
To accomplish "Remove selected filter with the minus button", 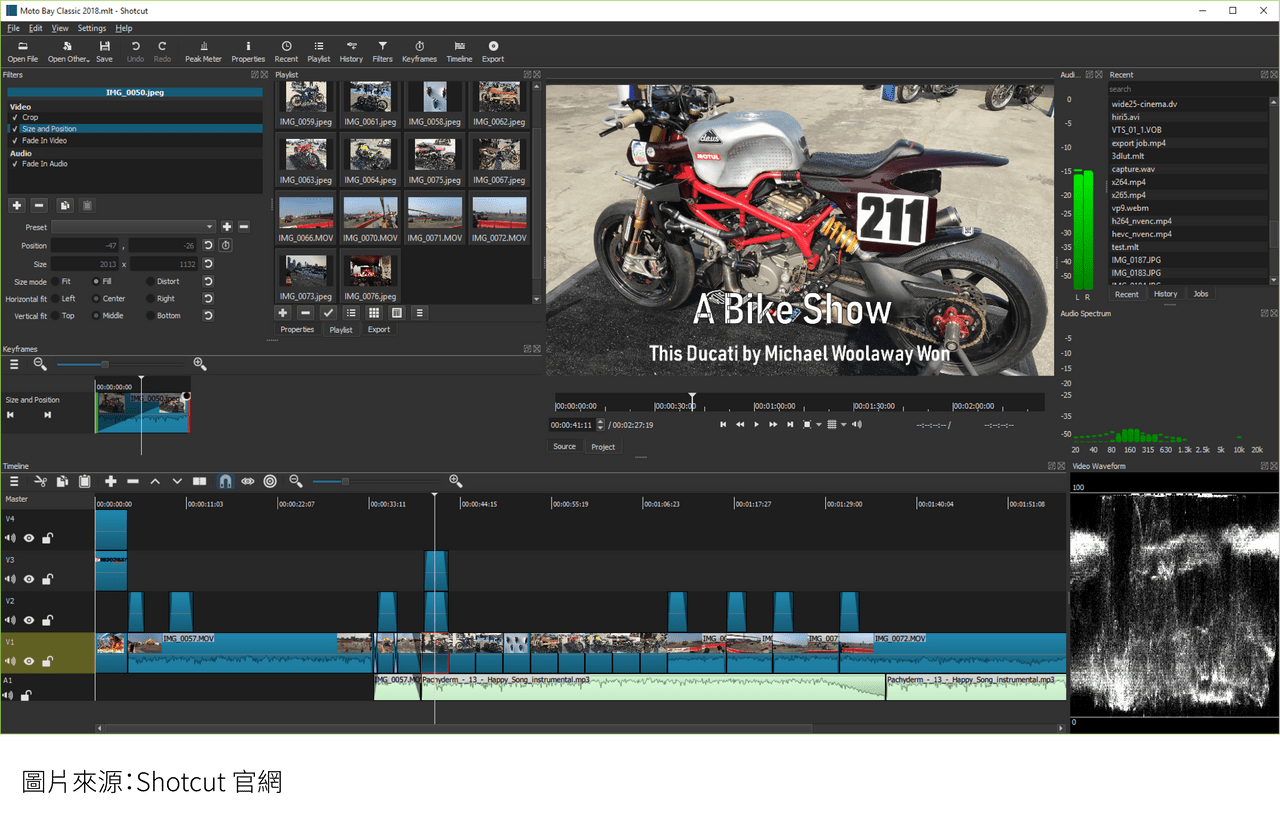I will (39, 205).
